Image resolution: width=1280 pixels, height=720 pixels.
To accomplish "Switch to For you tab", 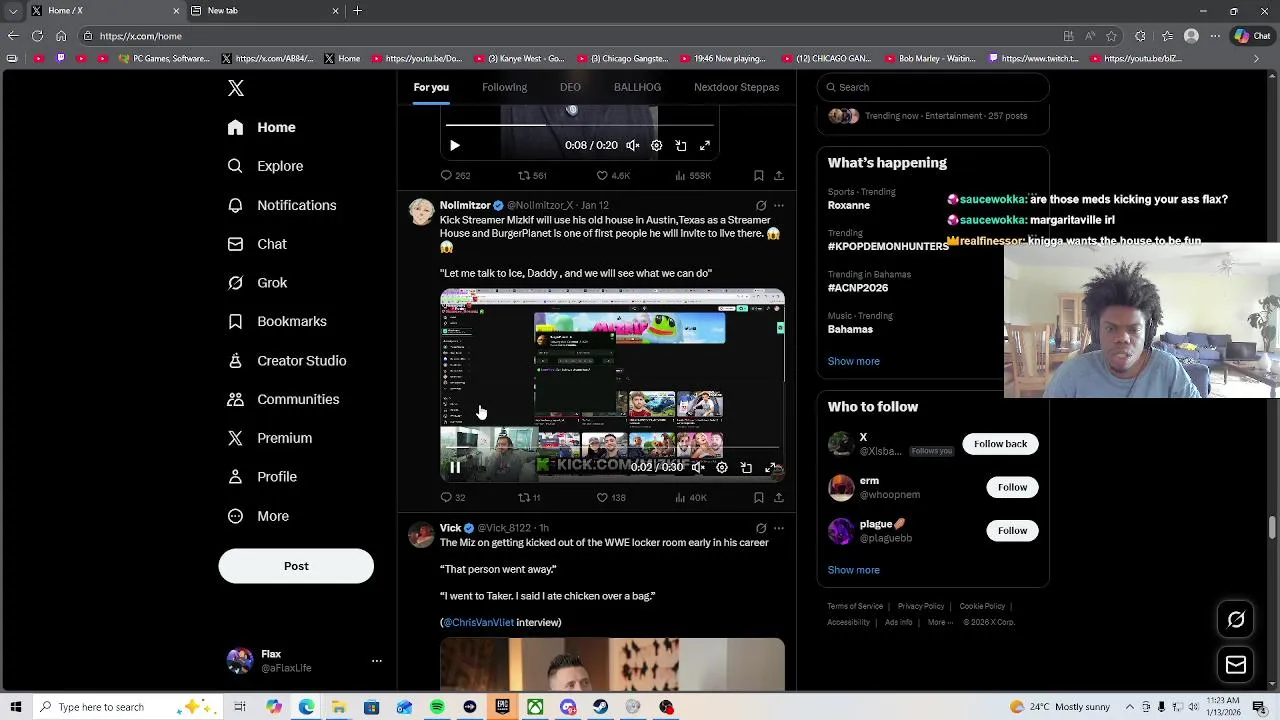I will 431,87.
